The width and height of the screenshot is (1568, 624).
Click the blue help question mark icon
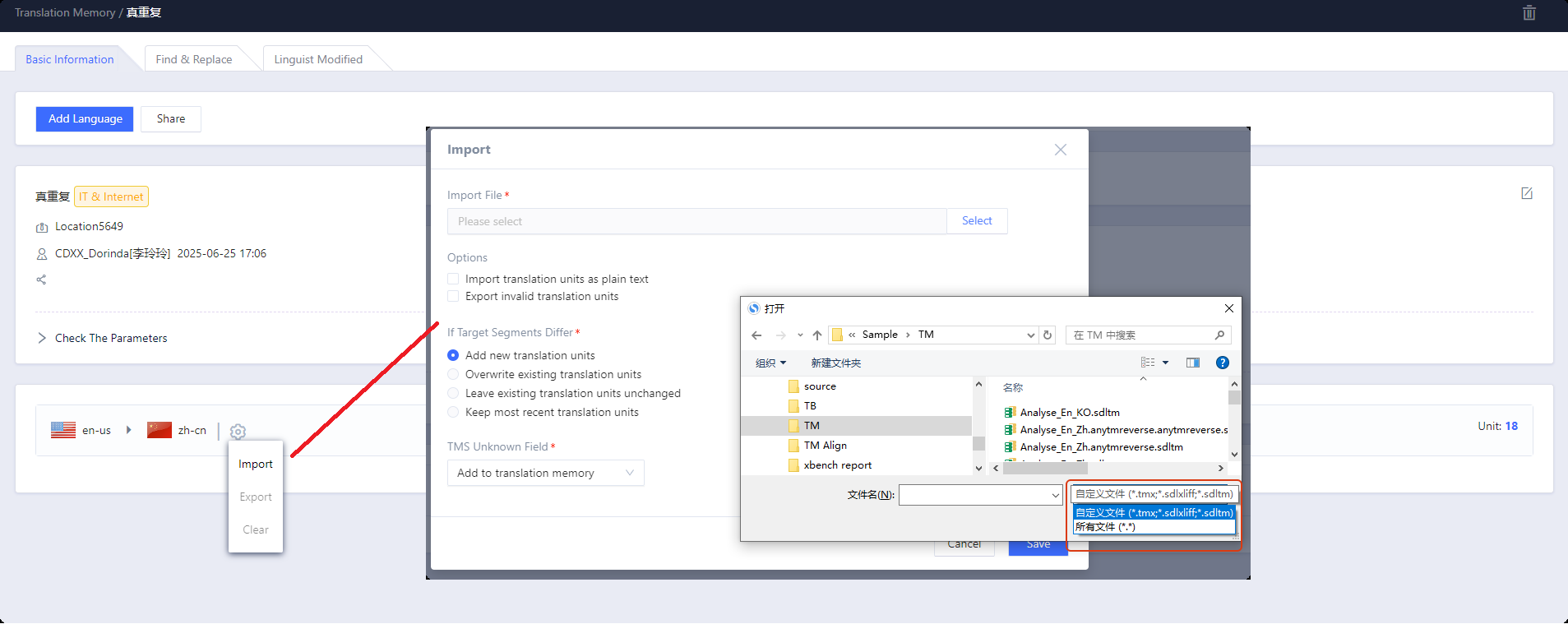[x=1223, y=363]
